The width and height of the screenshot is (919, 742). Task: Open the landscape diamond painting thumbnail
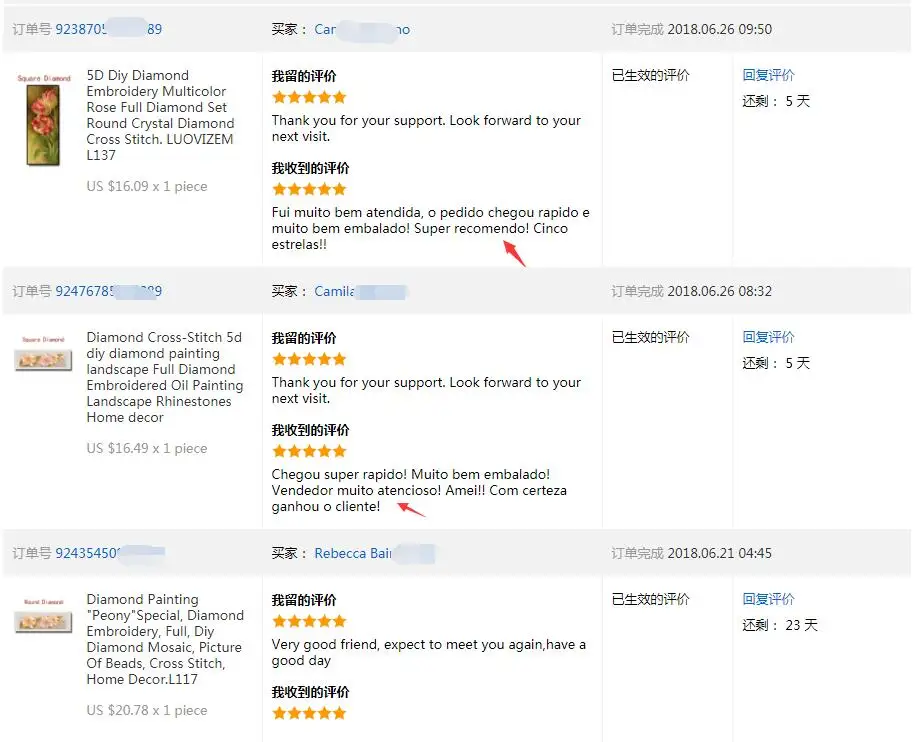click(43, 355)
